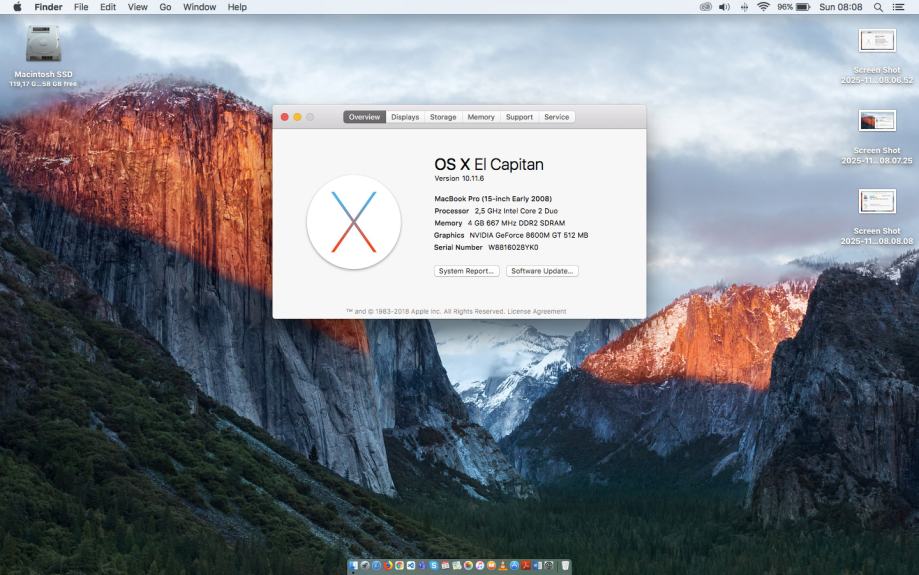This screenshot has width=919, height=575.
Task: Click the System Report button
Action: (466, 271)
